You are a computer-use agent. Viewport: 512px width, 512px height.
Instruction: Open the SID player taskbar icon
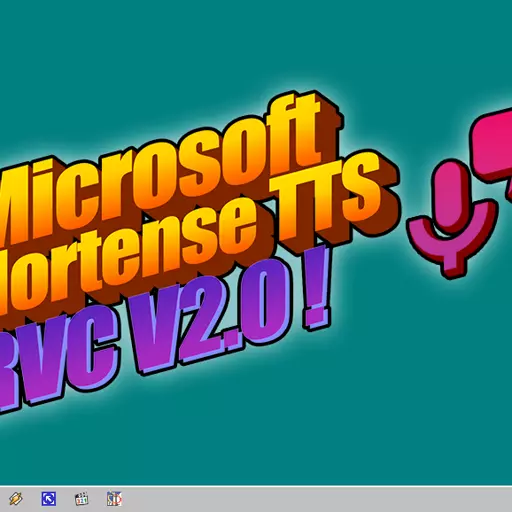tap(114, 499)
